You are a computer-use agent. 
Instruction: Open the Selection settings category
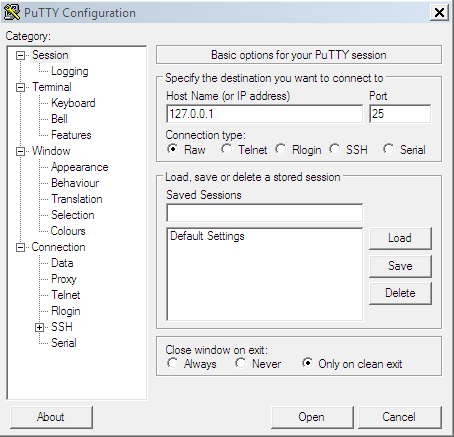click(x=73, y=215)
